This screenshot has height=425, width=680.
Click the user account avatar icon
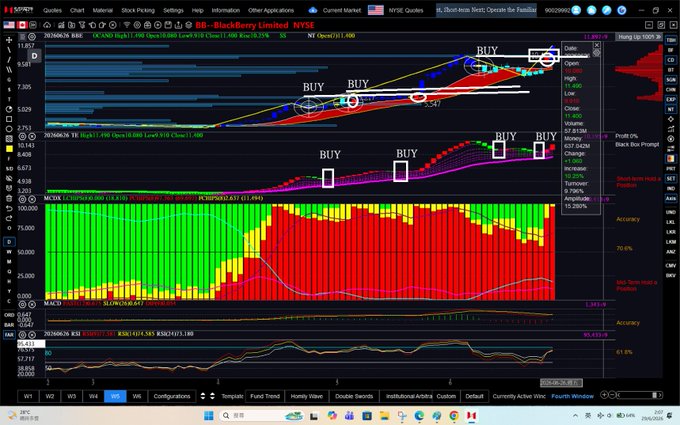tap(576, 10)
